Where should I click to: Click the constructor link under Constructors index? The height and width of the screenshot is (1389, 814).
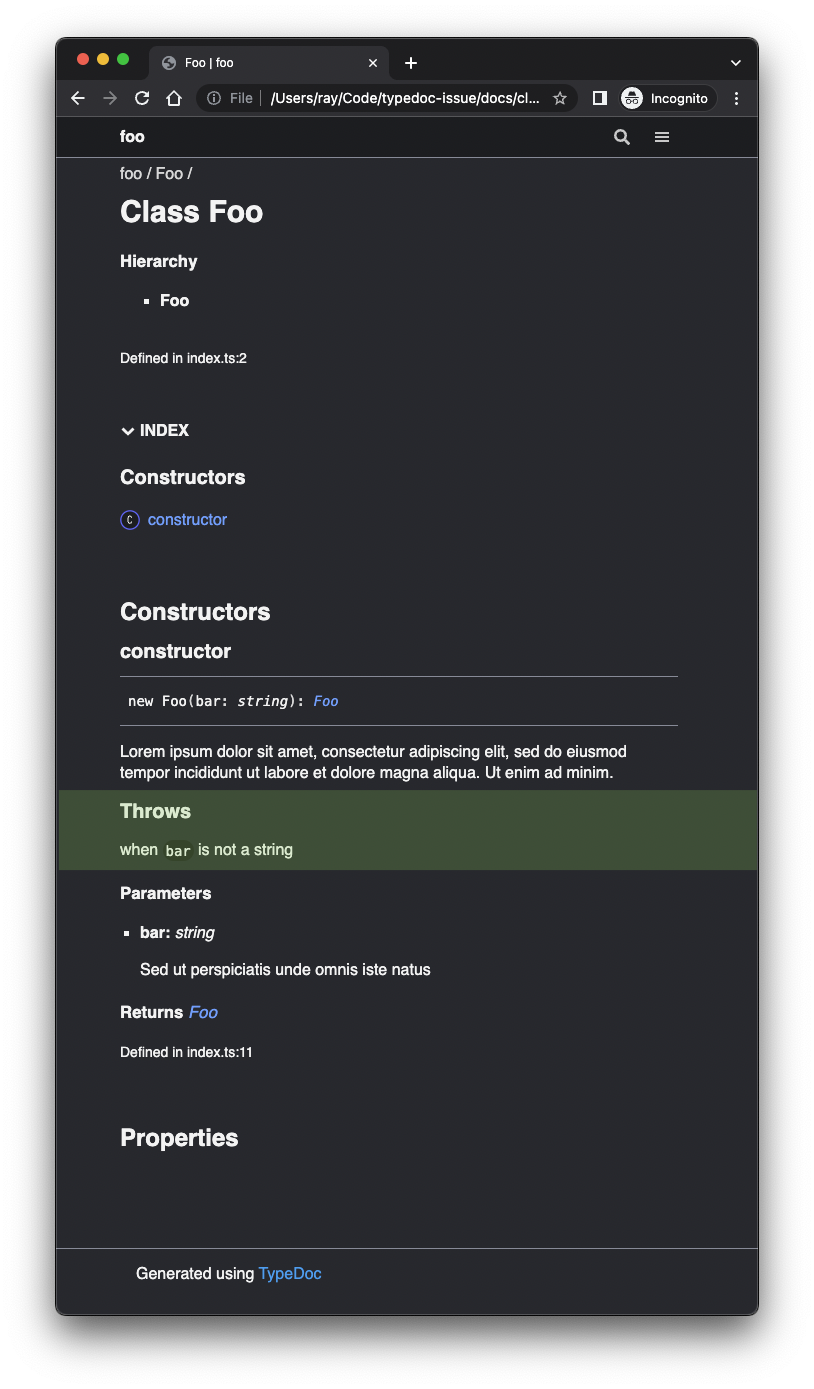(186, 519)
